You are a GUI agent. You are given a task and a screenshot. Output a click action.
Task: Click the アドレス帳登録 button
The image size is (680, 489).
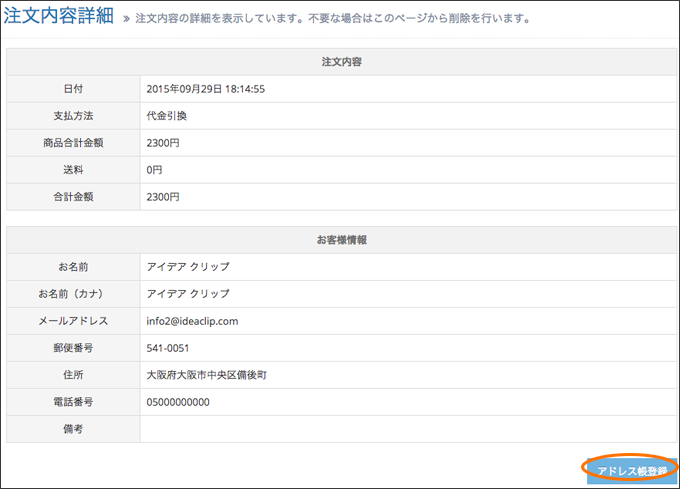pos(631,471)
